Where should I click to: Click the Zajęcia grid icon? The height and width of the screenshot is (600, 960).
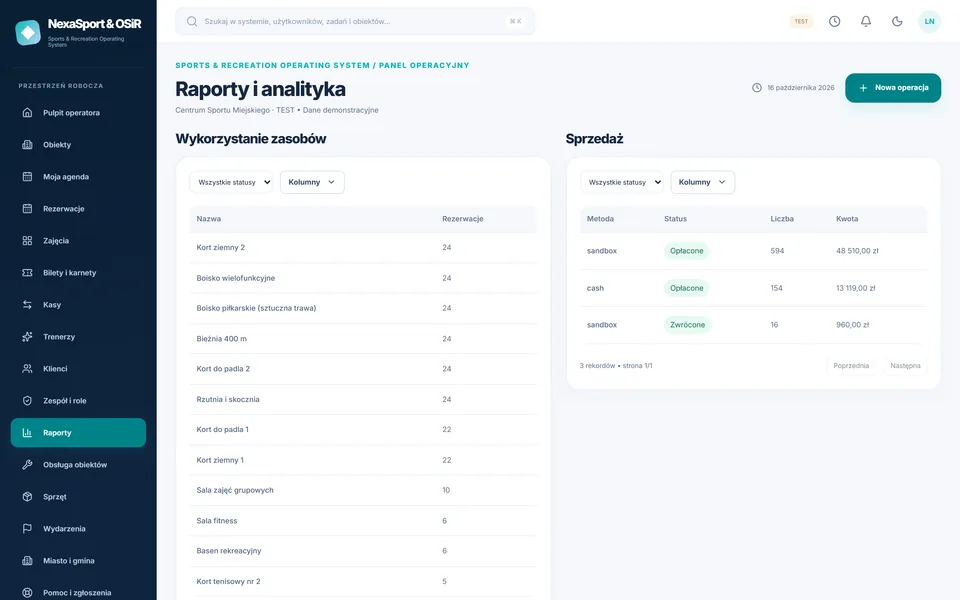click(x=28, y=241)
